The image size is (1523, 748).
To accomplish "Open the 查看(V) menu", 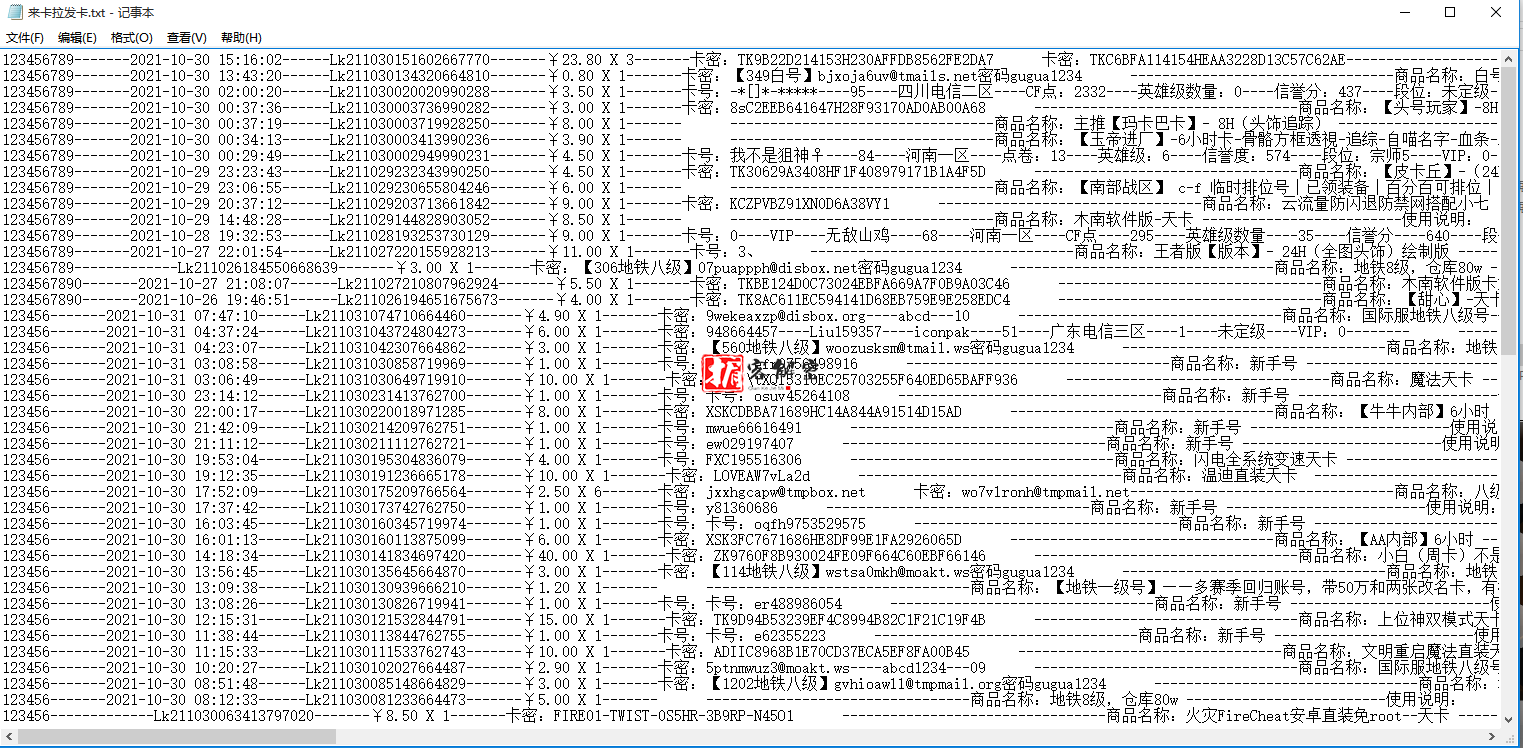I will [x=186, y=38].
